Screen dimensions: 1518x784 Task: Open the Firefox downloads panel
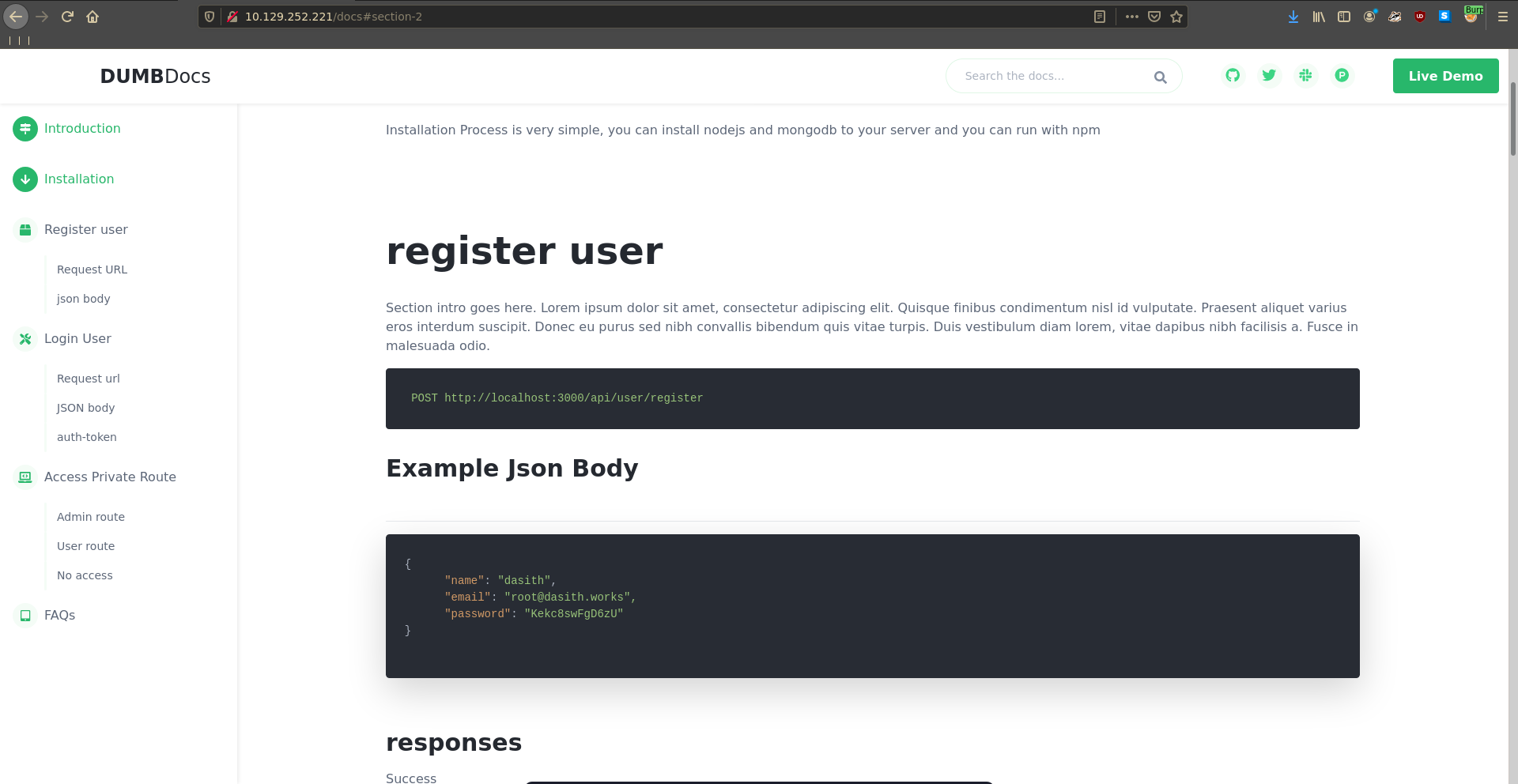tap(1293, 17)
